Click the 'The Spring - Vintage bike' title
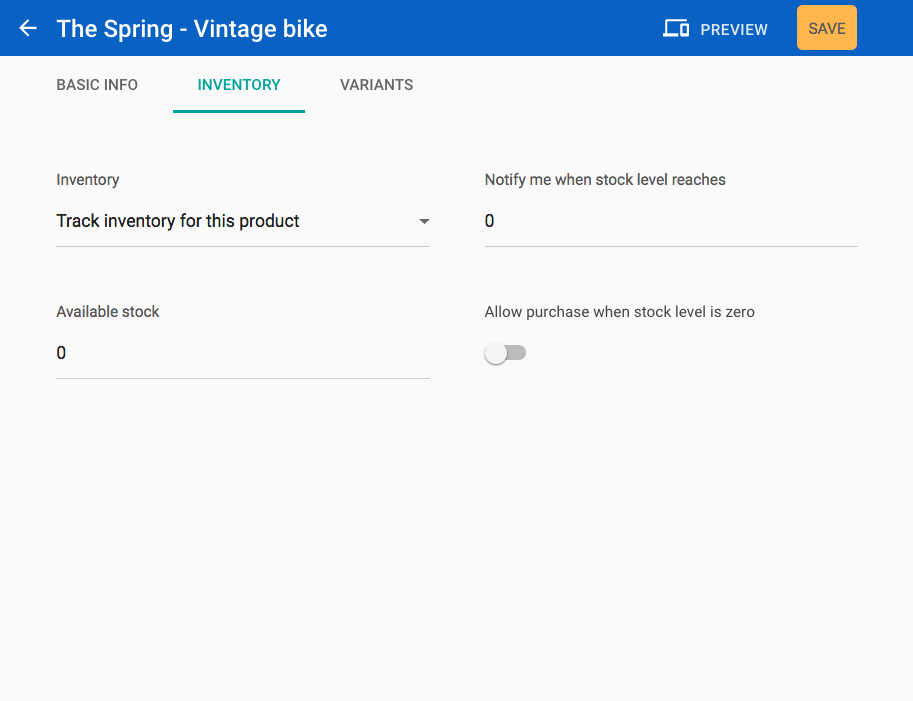This screenshot has width=913, height=701. tap(192, 29)
